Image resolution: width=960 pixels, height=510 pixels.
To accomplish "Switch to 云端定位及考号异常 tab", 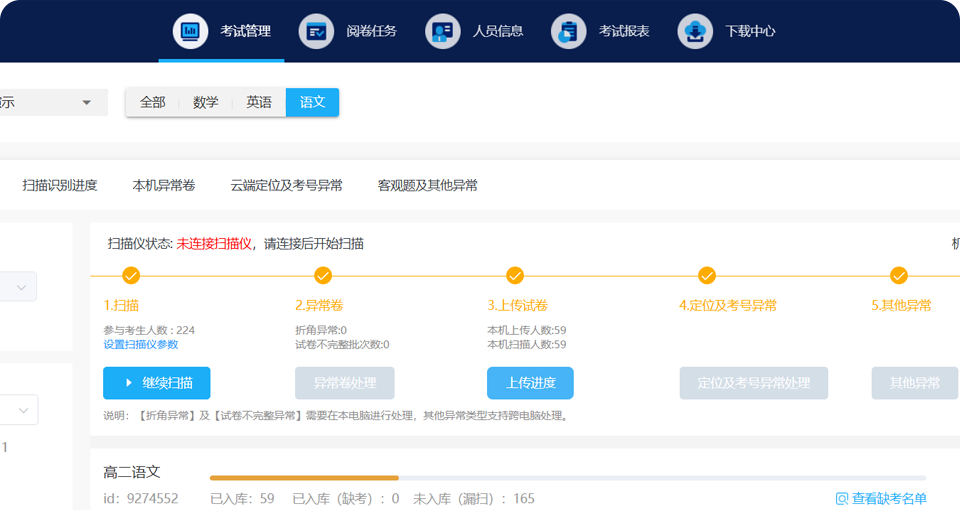I will click(286, 185).
